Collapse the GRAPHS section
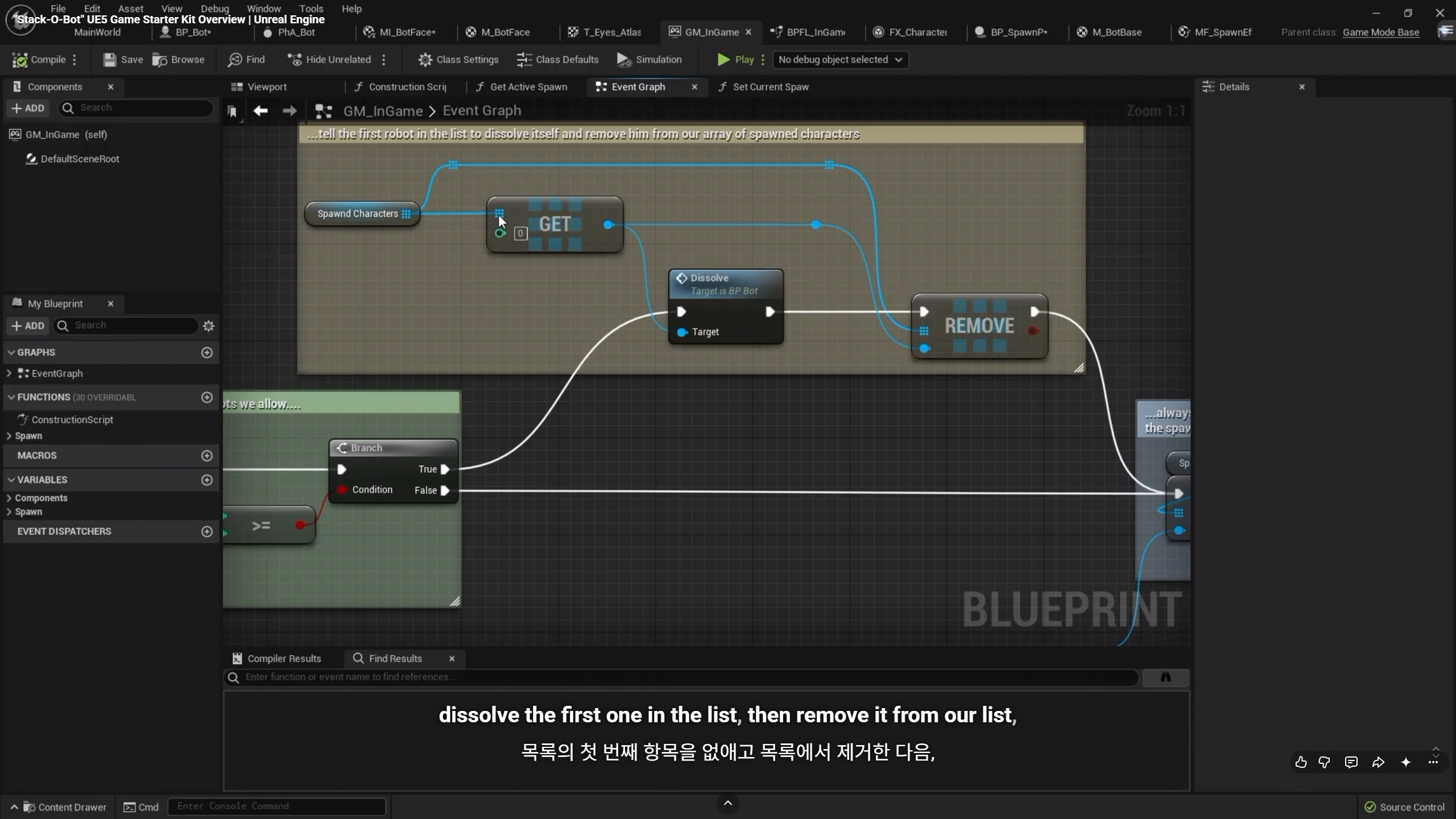1456x819 pixels. coord(11,353)
